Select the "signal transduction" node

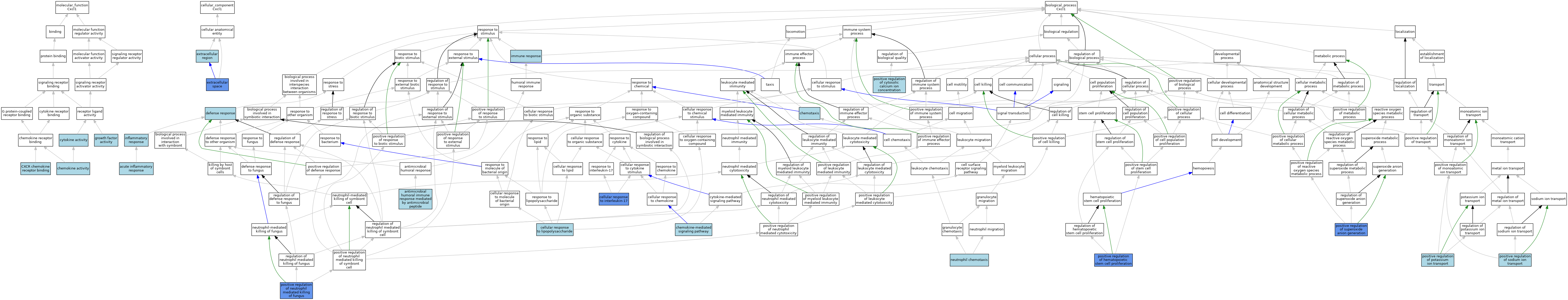tap(1013, 113)
